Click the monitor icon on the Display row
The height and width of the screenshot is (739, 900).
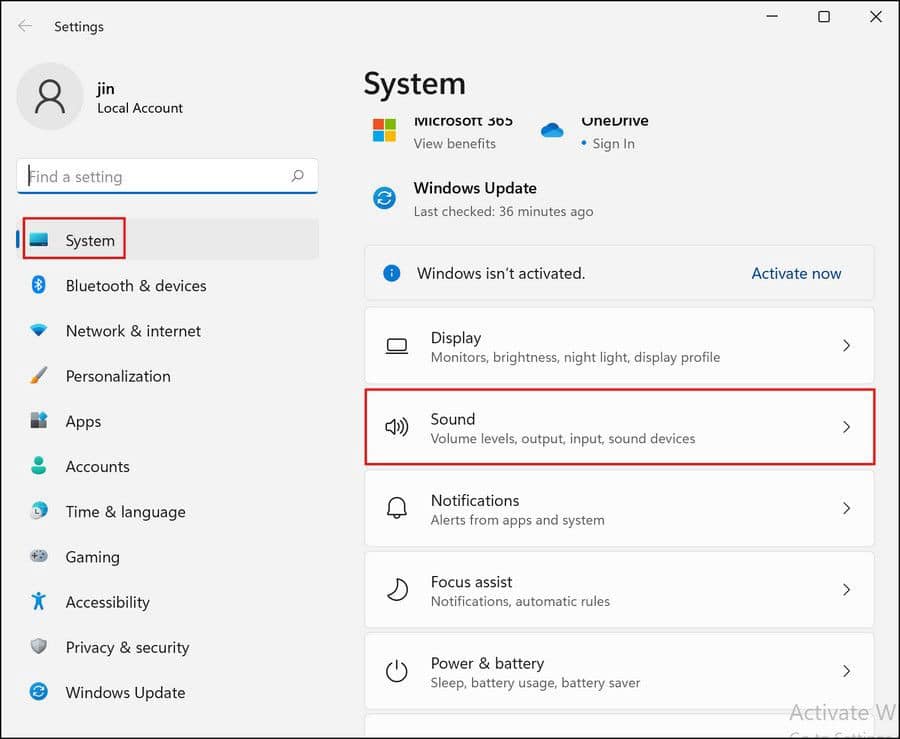397,345
